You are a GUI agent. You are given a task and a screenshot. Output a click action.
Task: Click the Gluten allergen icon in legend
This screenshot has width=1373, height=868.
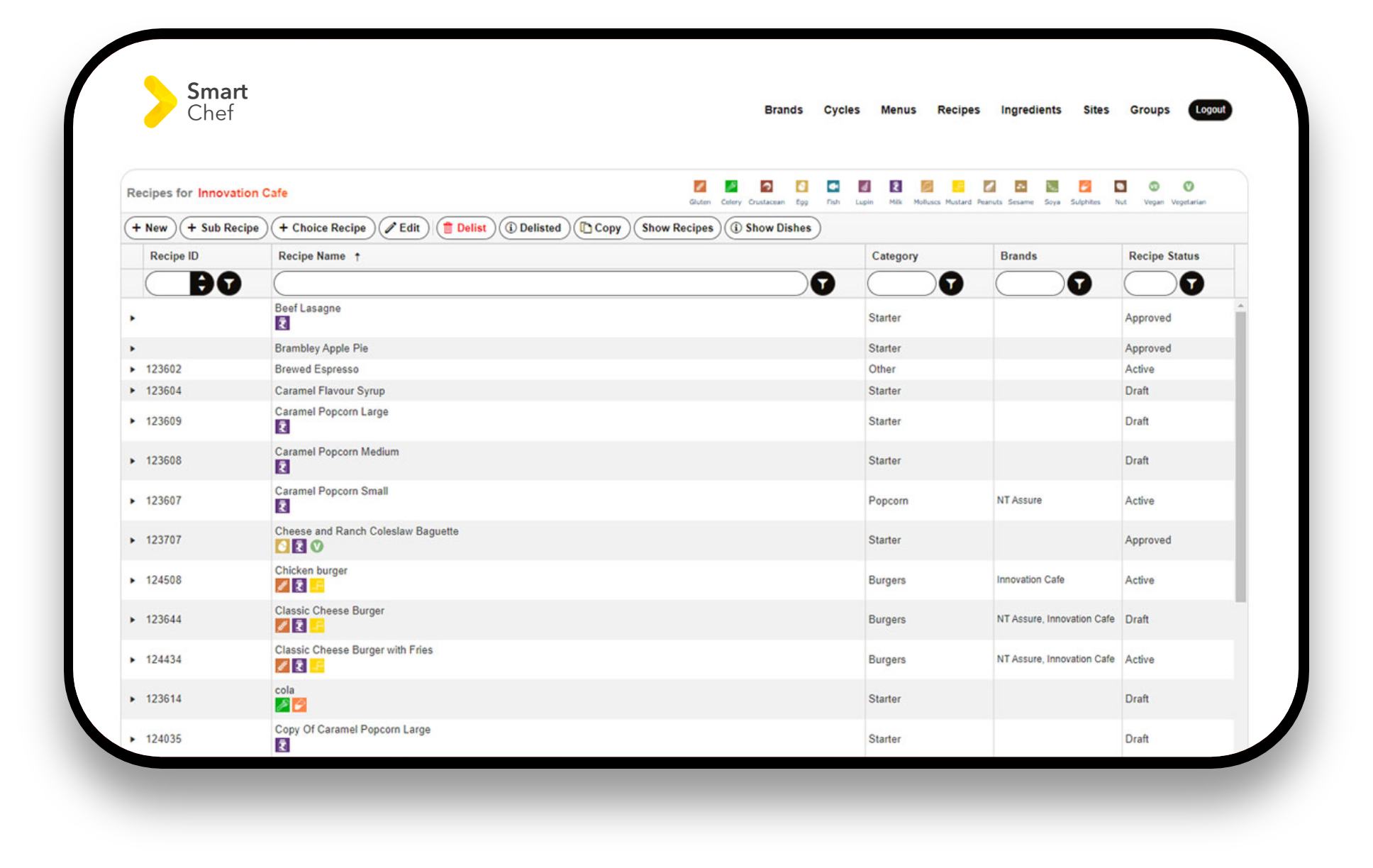pos(699,187)
